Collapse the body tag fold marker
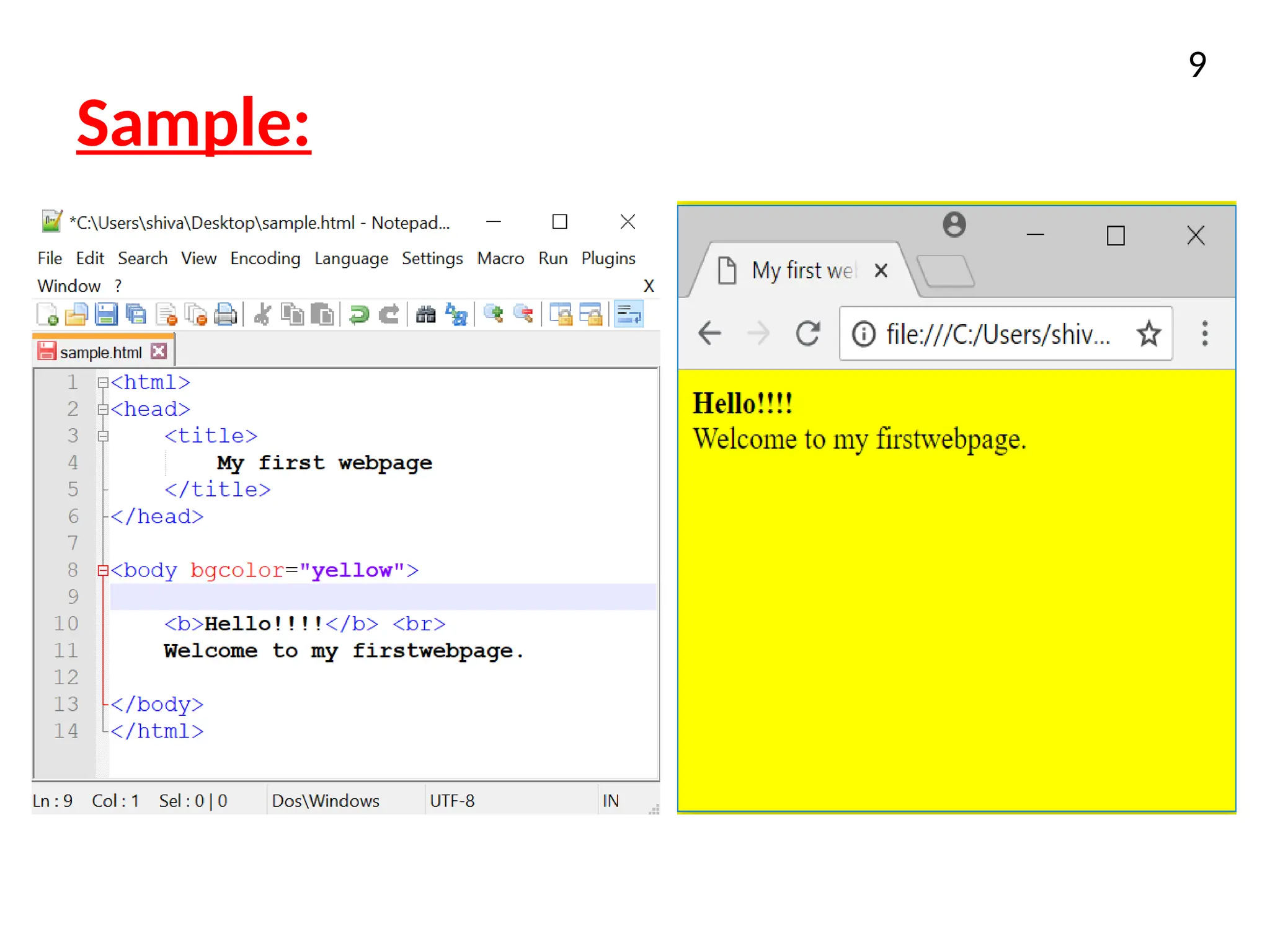1270x952 pixels. pyautogui.click(x=103, y=571)
